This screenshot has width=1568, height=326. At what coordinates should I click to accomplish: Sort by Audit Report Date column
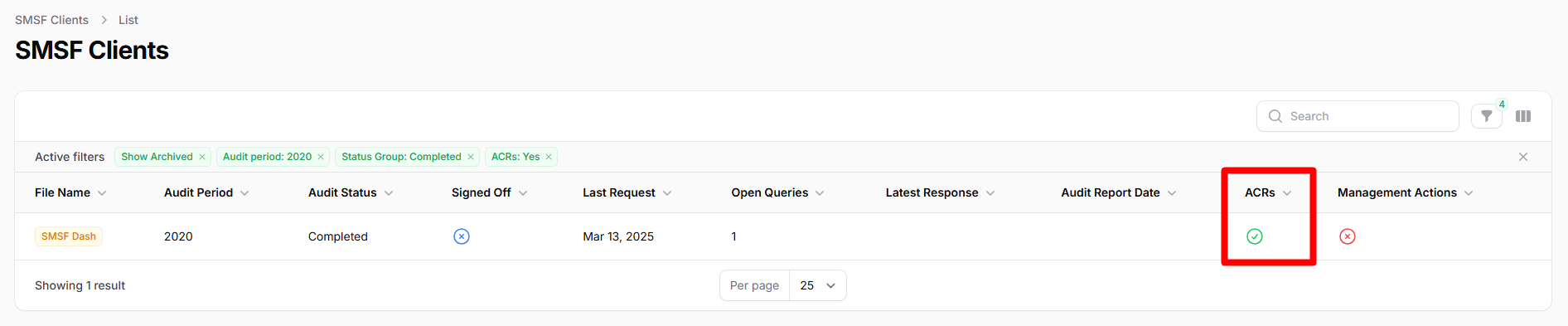(1119, 192)
